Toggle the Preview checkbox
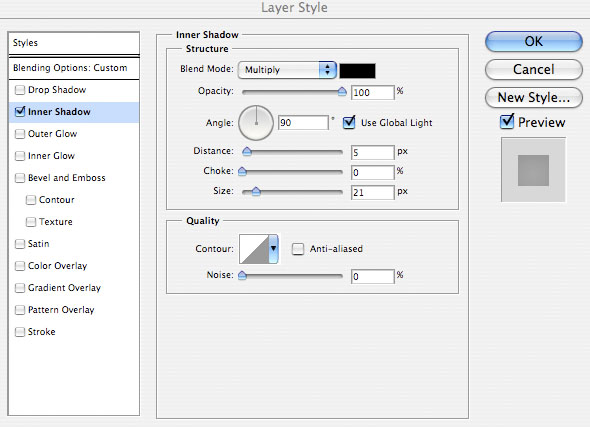The height and width of the screenshot is (427, 590). (x=506, y=122)
